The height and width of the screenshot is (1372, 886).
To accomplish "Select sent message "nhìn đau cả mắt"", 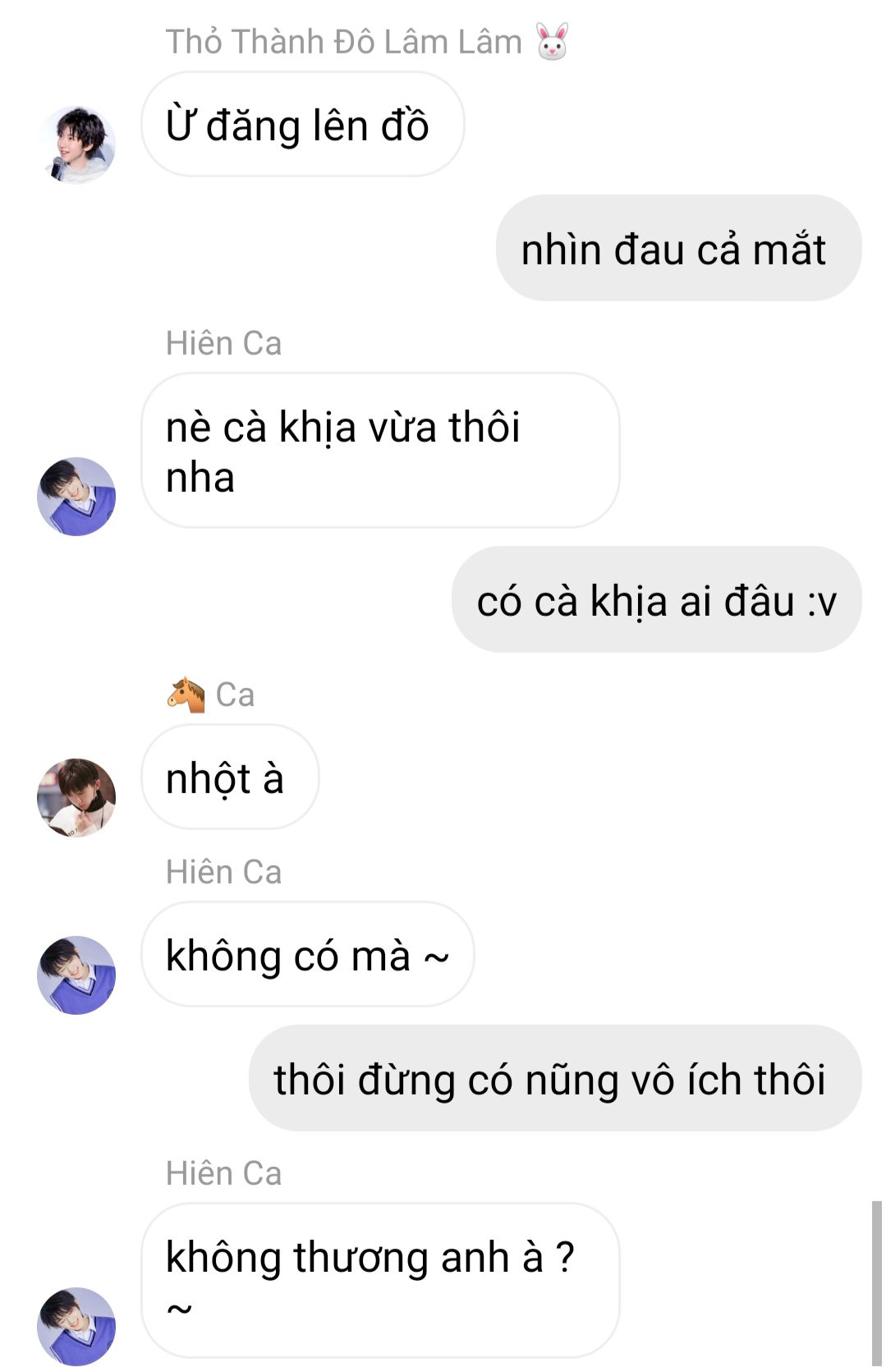I will click(678, 248).
